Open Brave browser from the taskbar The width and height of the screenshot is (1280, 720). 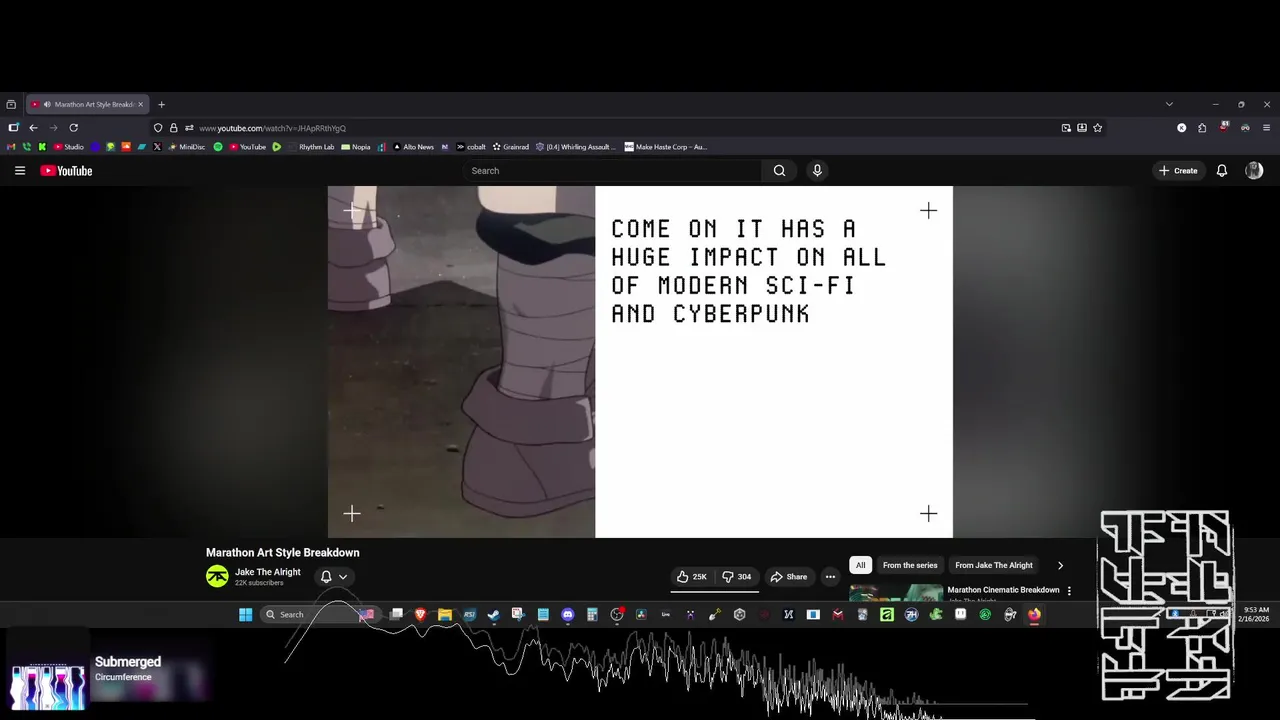(x=420, y=615)
